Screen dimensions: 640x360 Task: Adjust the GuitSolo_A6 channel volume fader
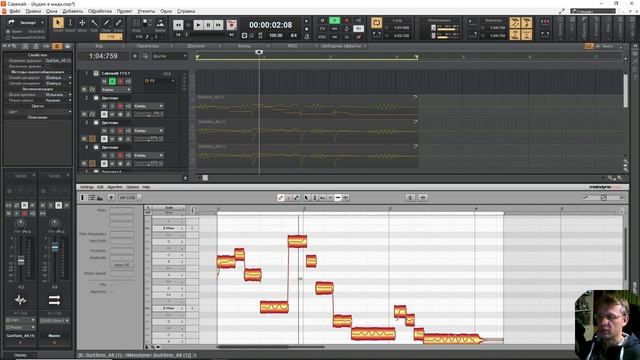pos(20,260)
